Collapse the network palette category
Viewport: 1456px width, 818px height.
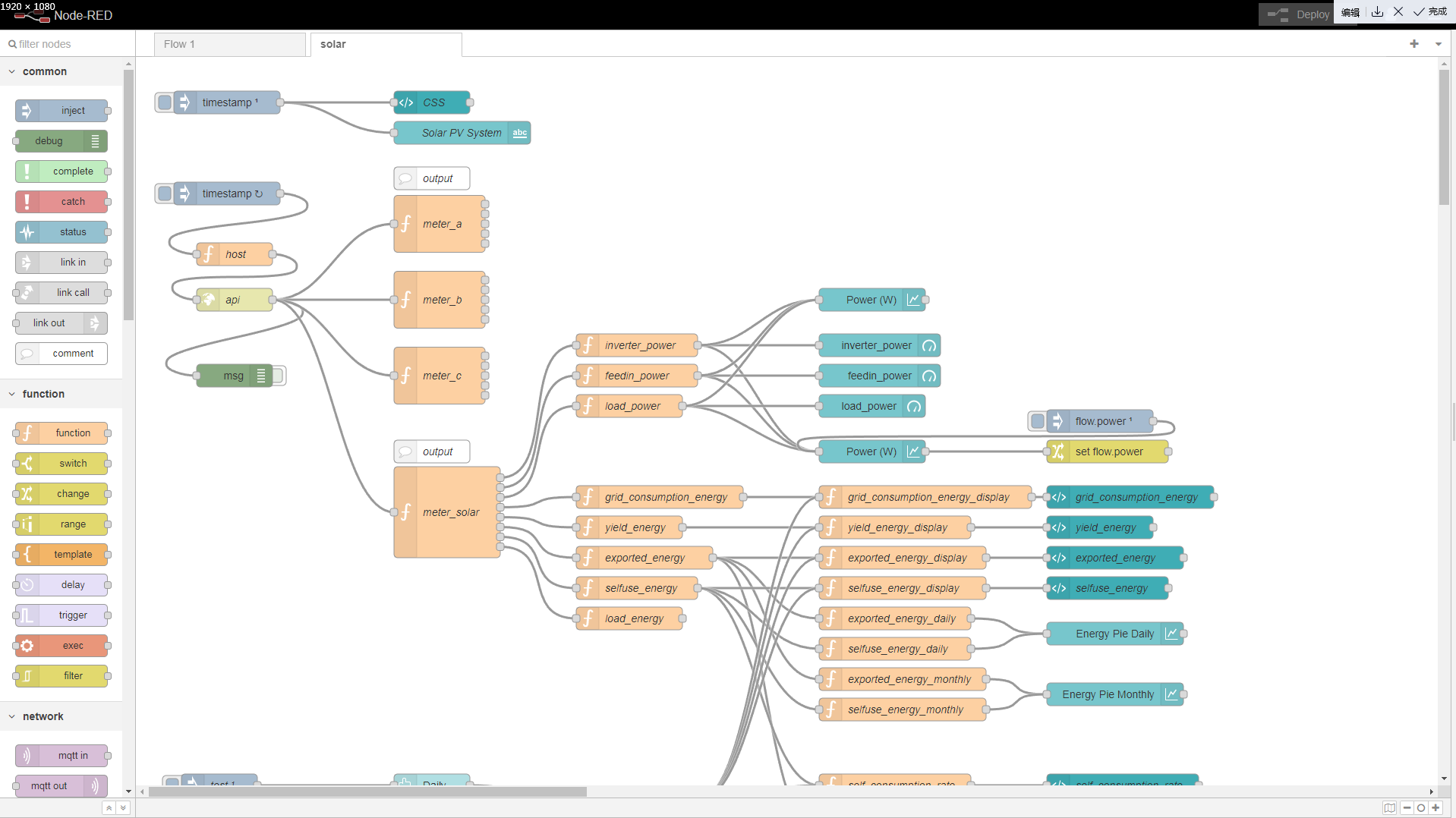(x=61, y=716)
